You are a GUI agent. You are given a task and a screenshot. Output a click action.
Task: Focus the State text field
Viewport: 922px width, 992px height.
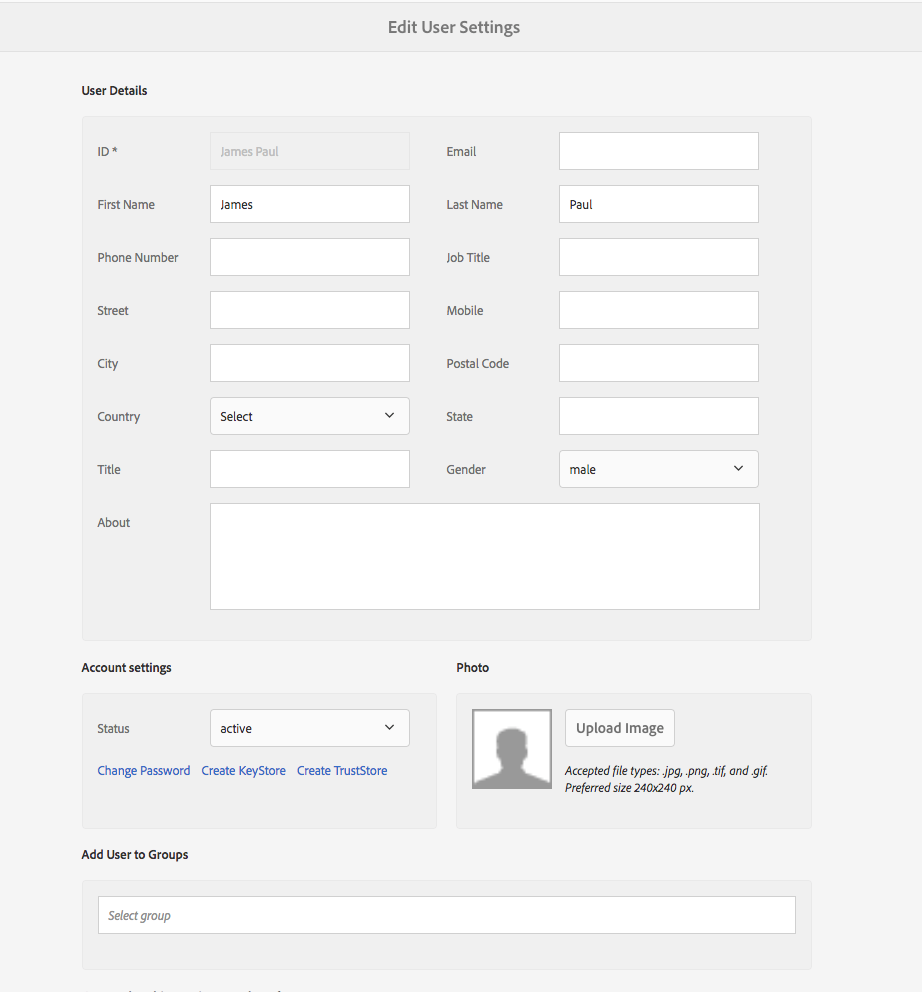pos(658,416)
